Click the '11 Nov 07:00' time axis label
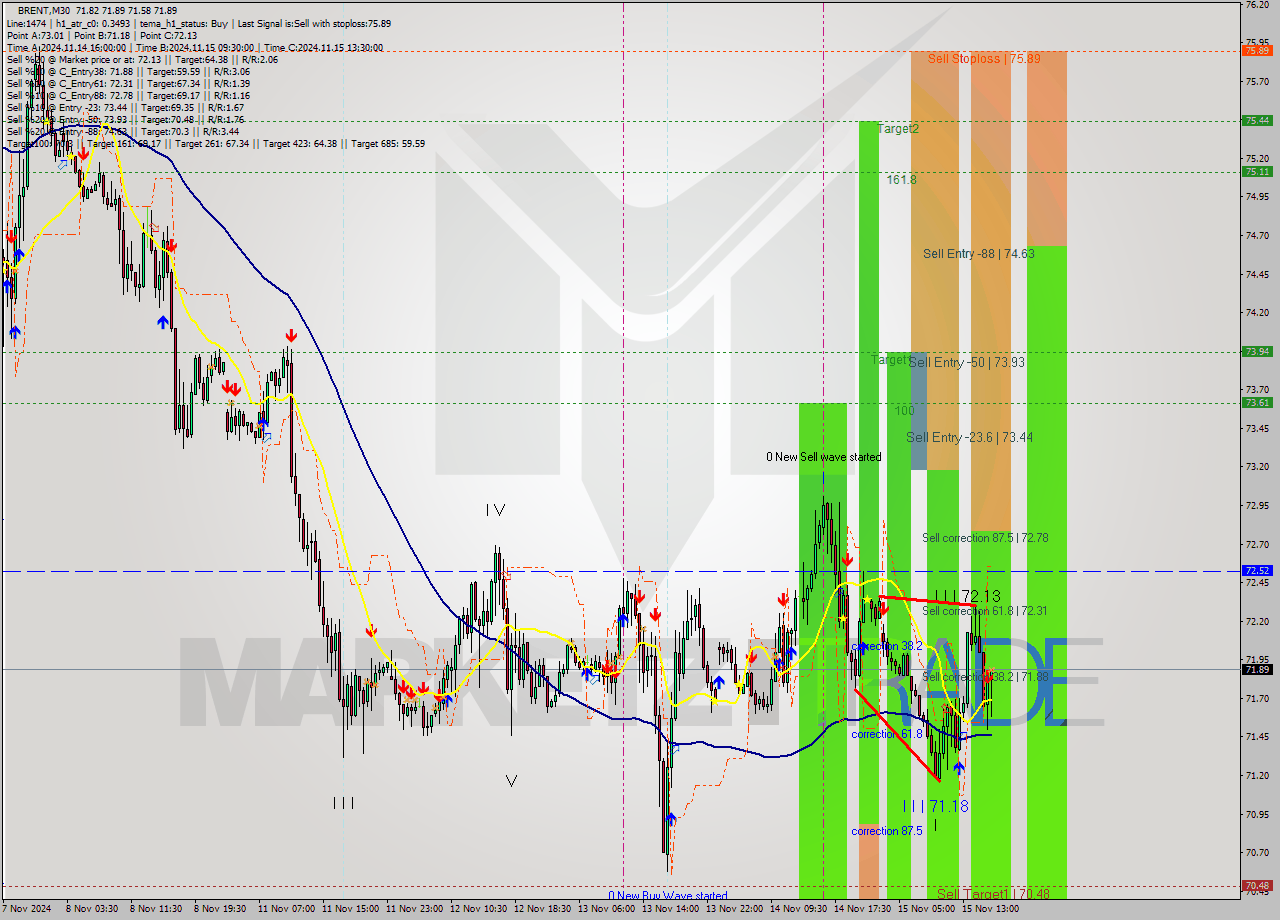Screen dimensions: 1280x920 point(284,909)
